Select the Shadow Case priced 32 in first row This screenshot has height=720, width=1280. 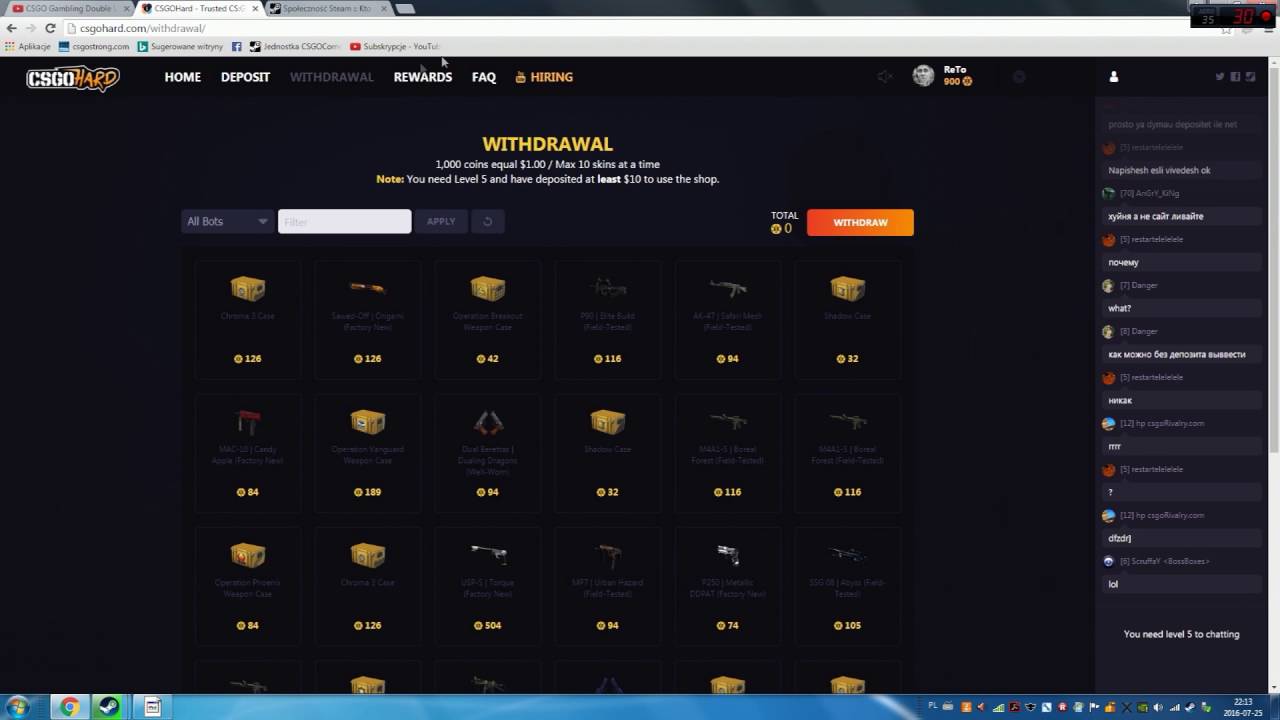point(848,320)
